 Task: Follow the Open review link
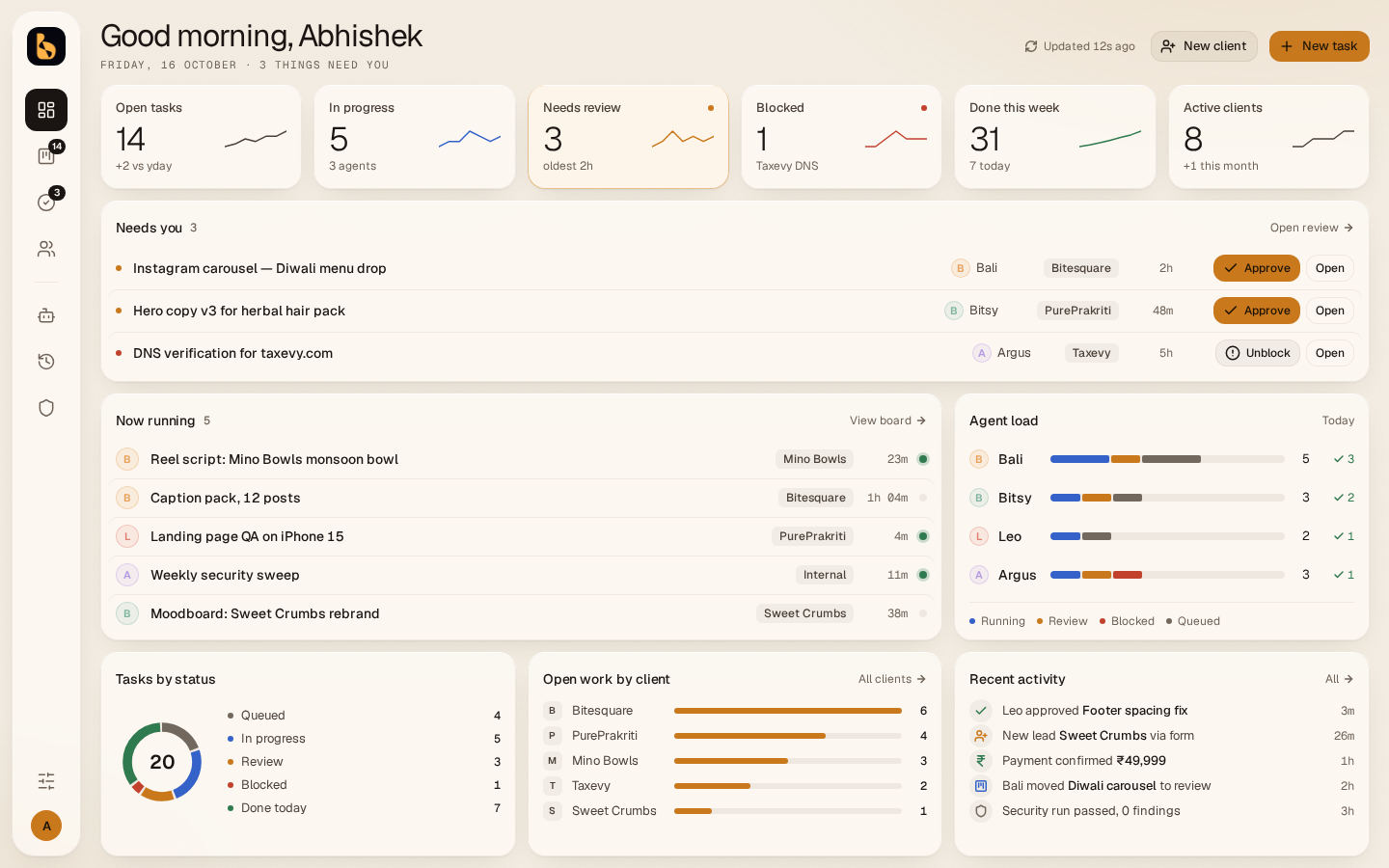tap(1312, 228)
